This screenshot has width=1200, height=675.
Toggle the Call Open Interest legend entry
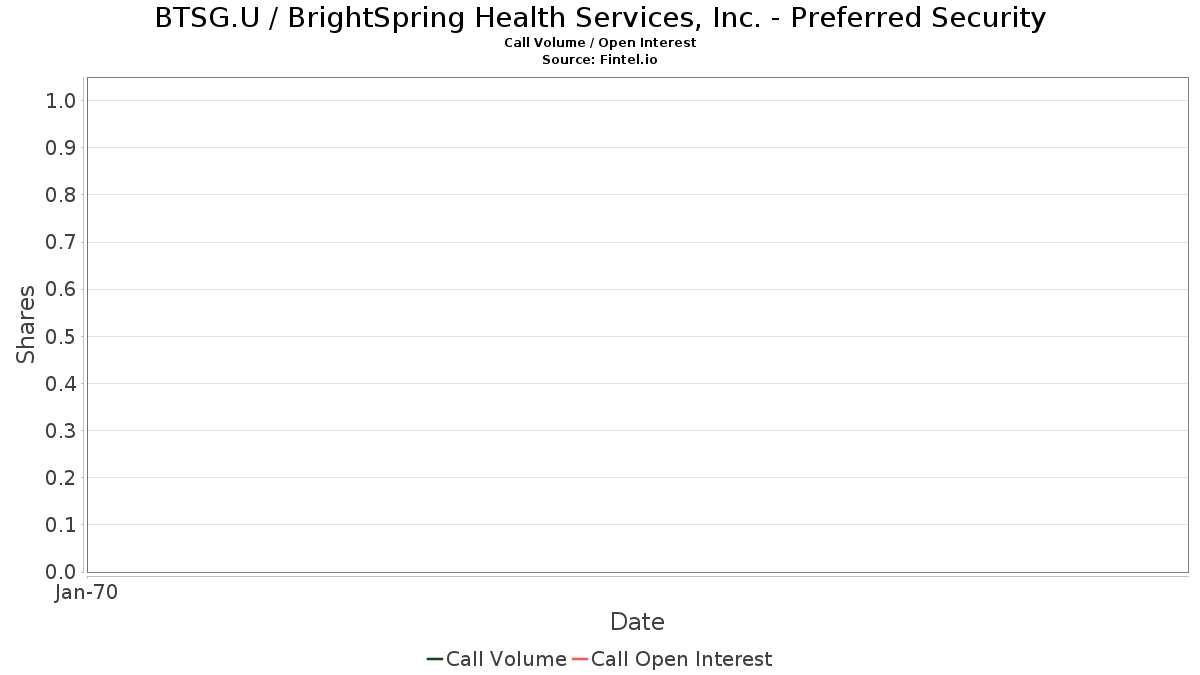pyautogui.click(x=672, y=659)
